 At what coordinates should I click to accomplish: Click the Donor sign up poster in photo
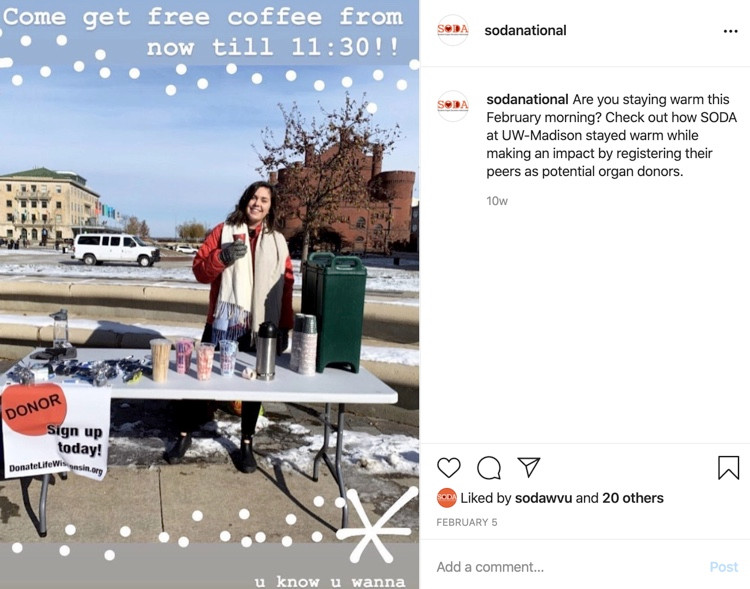click(56, 431)
